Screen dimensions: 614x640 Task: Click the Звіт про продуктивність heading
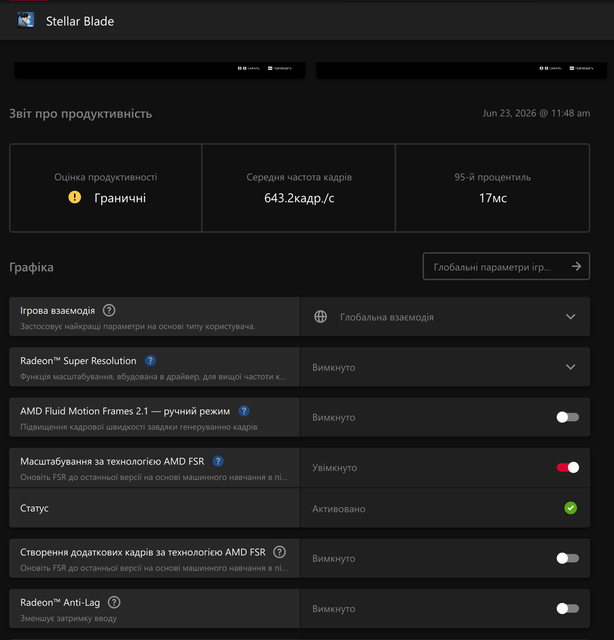click(x=80, y=113)
